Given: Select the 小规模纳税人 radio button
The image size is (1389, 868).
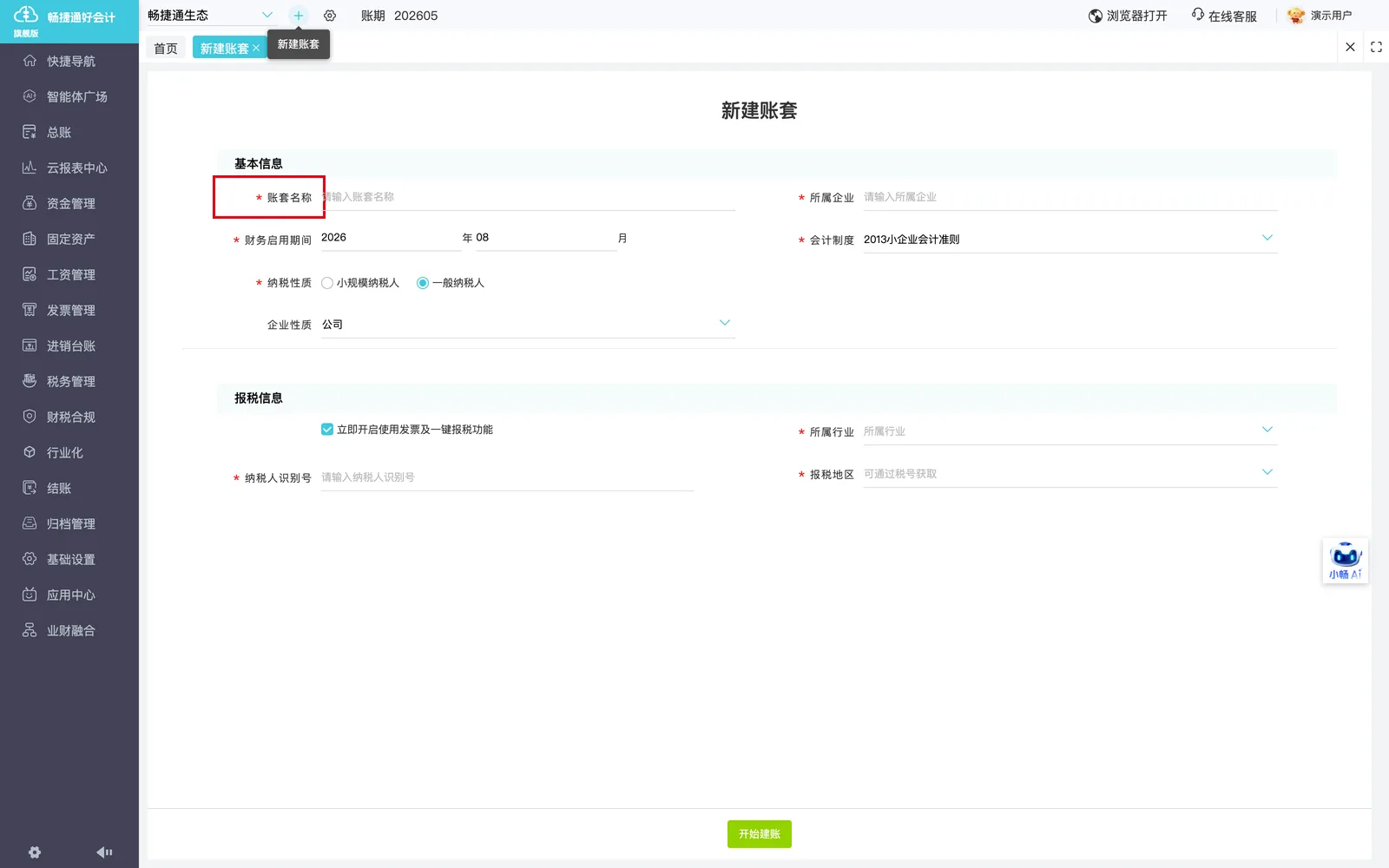Looking at the screenshot, I should (x=327, y=283).
